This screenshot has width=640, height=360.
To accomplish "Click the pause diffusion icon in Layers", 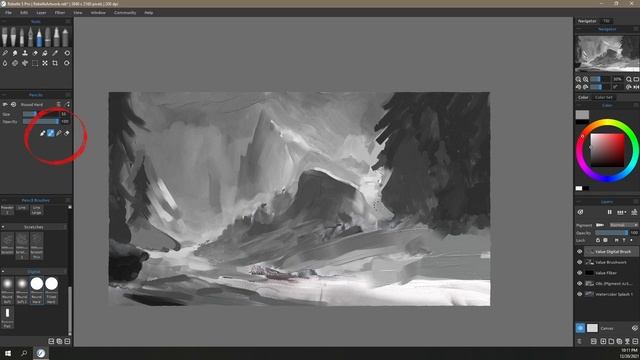I will pos(609,212).
